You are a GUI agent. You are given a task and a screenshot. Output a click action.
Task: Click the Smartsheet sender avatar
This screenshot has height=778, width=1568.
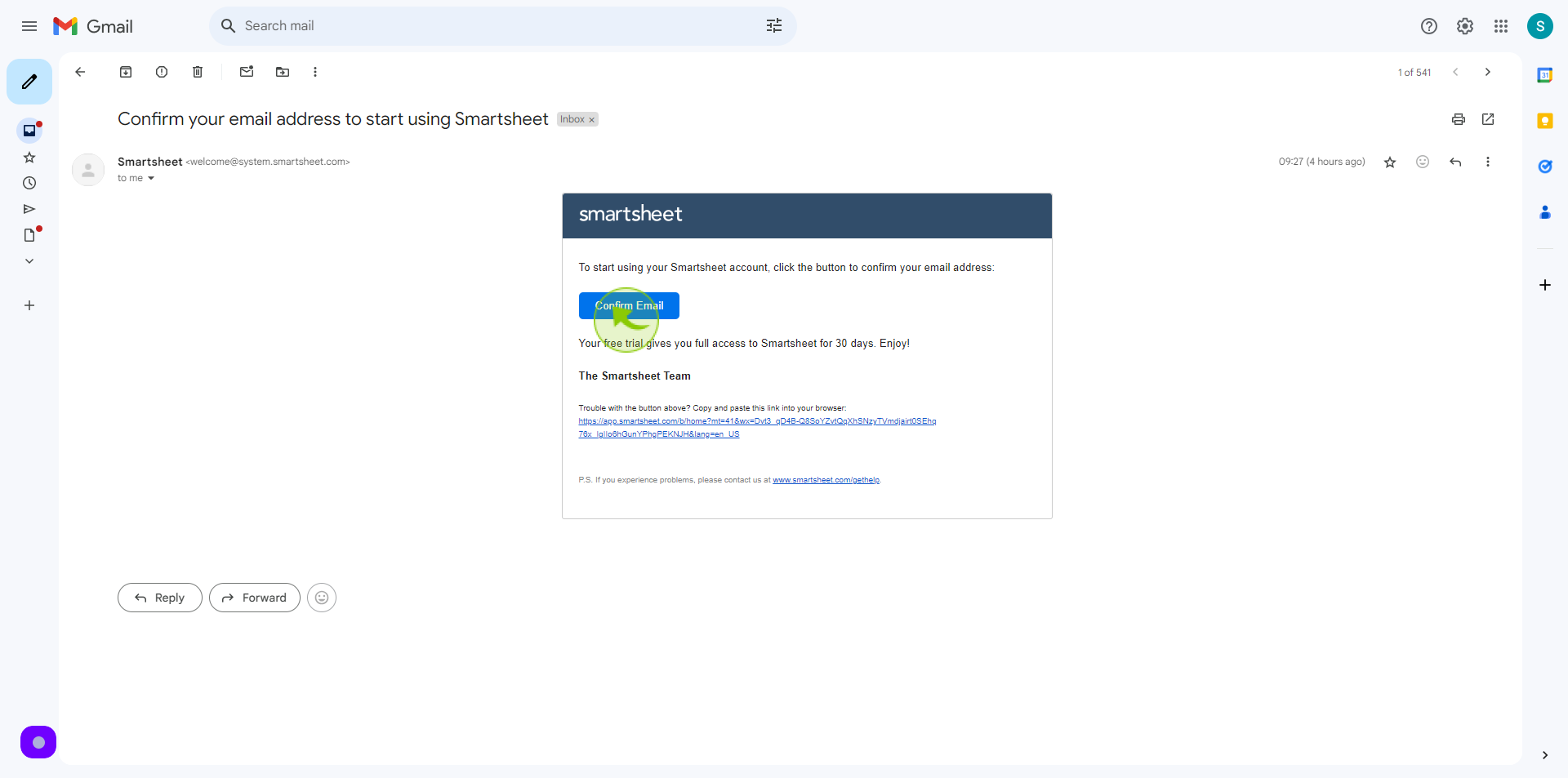tap(88, 170)
